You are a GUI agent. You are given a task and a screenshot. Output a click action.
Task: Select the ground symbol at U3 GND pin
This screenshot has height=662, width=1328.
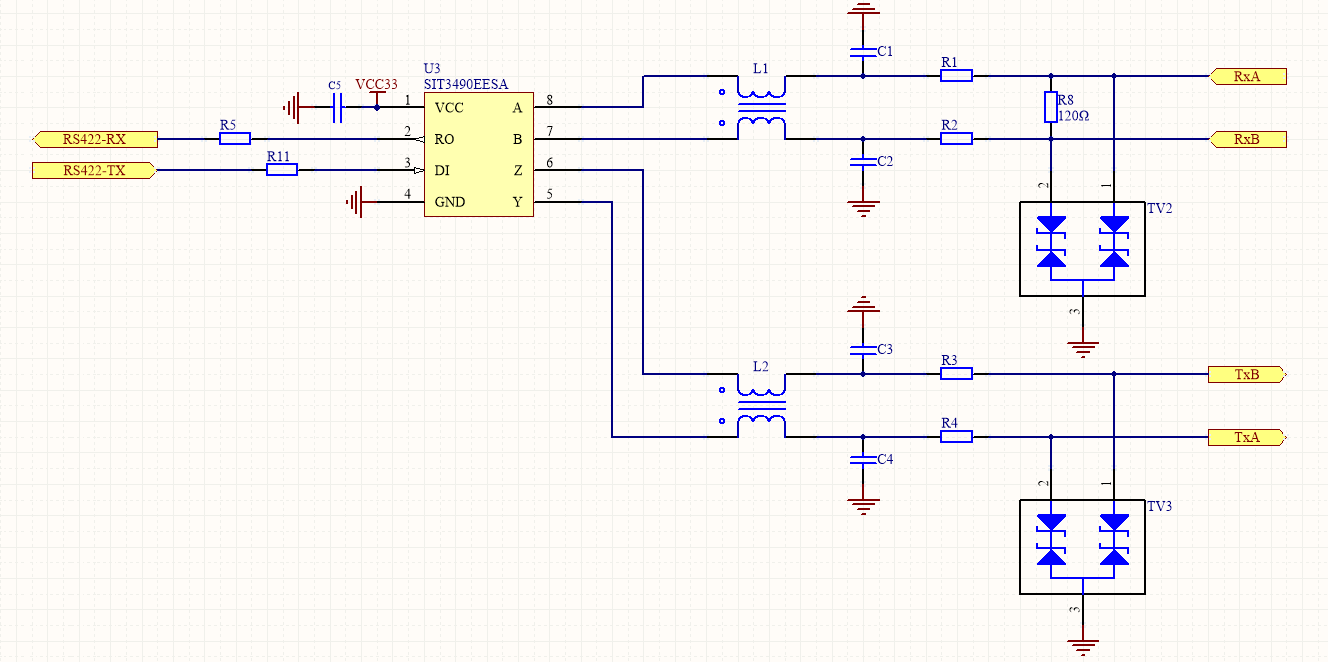[354, 203]
